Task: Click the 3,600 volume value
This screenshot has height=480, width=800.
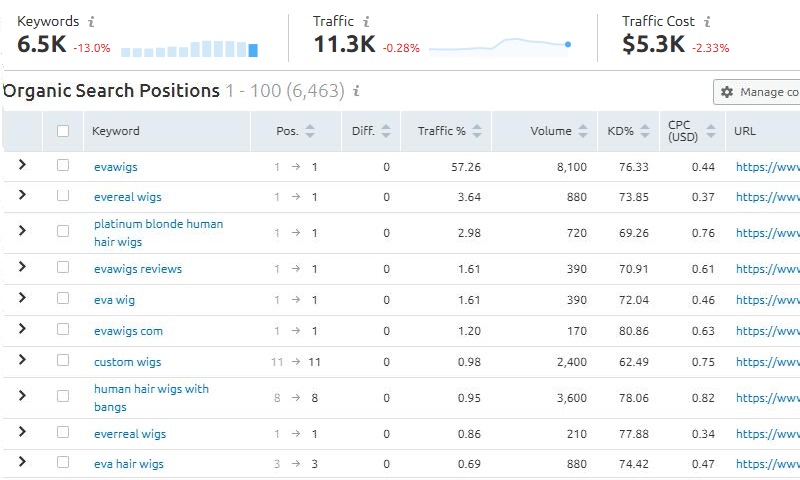Action: (572, 398)
